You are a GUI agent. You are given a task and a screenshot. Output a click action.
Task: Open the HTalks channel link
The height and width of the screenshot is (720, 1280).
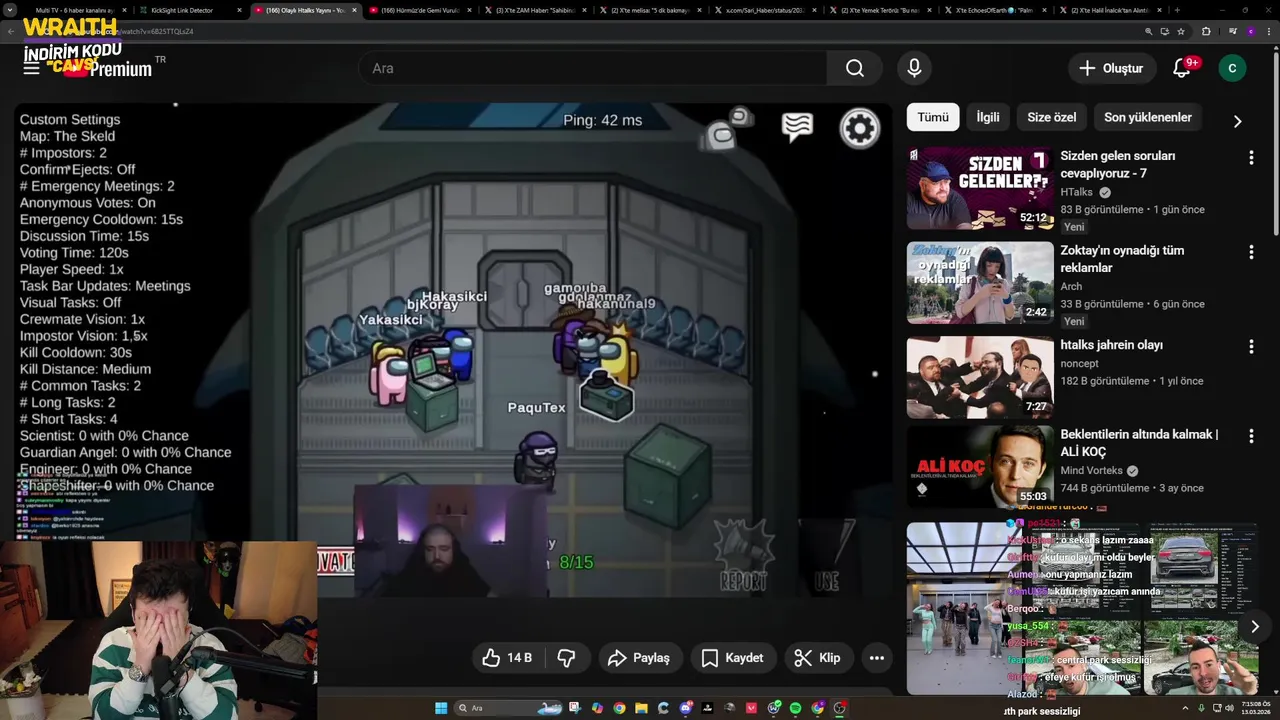coord(1077,192)
